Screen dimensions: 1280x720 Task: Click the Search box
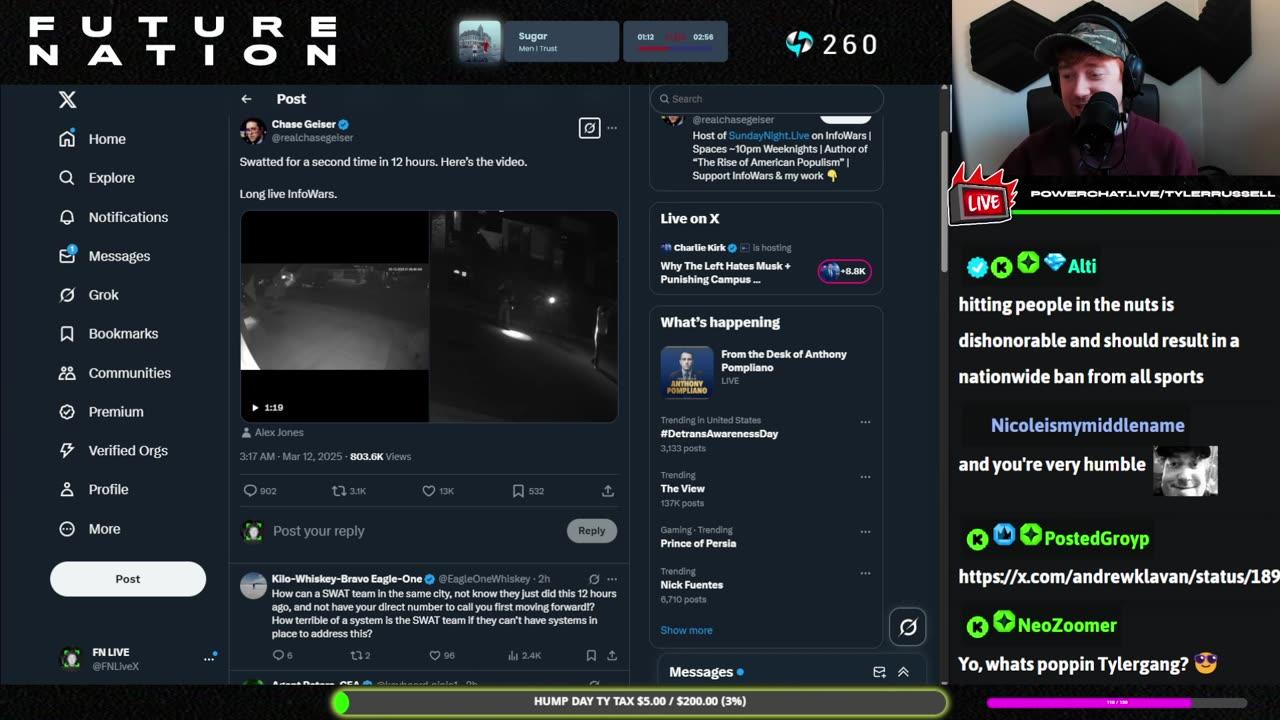767,99
